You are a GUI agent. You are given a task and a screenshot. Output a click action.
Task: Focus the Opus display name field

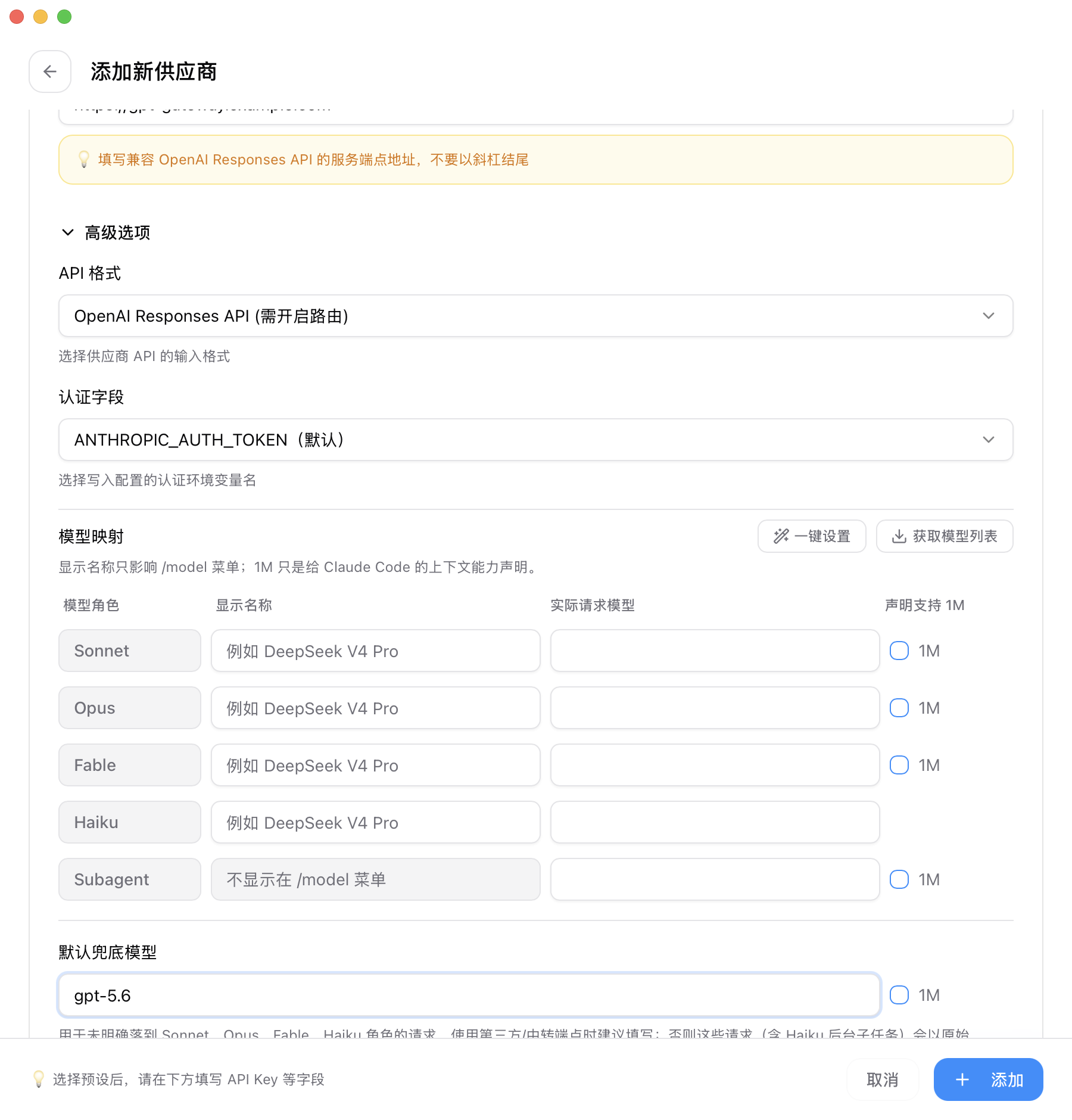point(376,708)
